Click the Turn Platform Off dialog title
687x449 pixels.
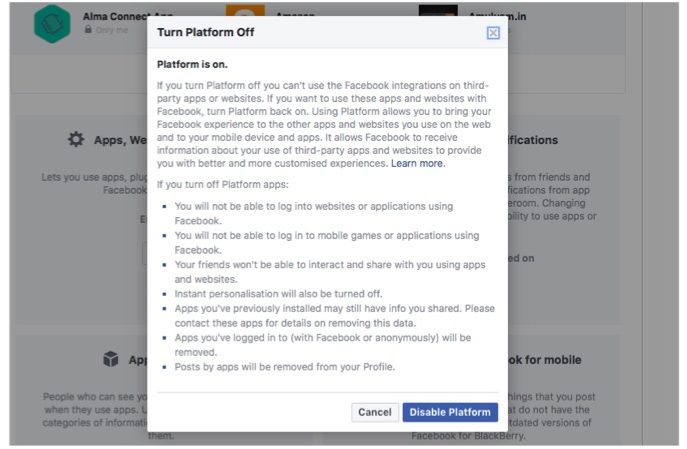(204, 33)
